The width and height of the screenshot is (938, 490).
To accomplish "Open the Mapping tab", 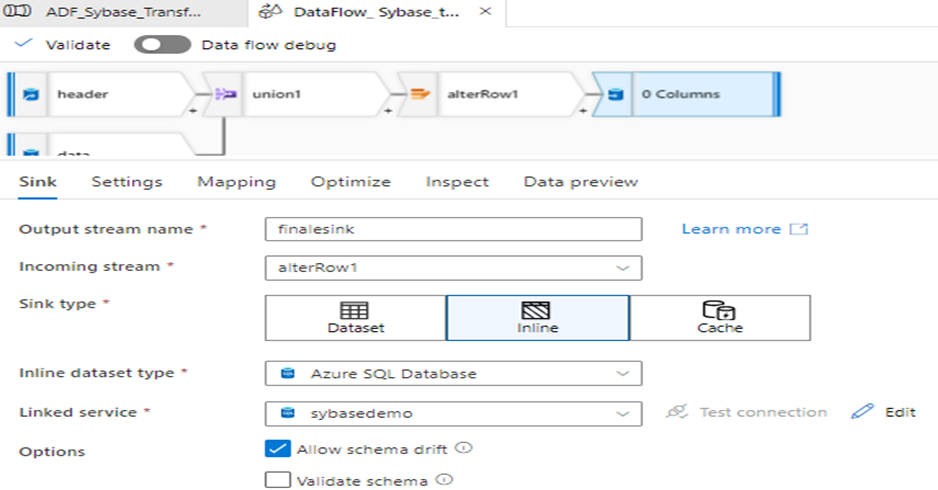I will (237, 181).
